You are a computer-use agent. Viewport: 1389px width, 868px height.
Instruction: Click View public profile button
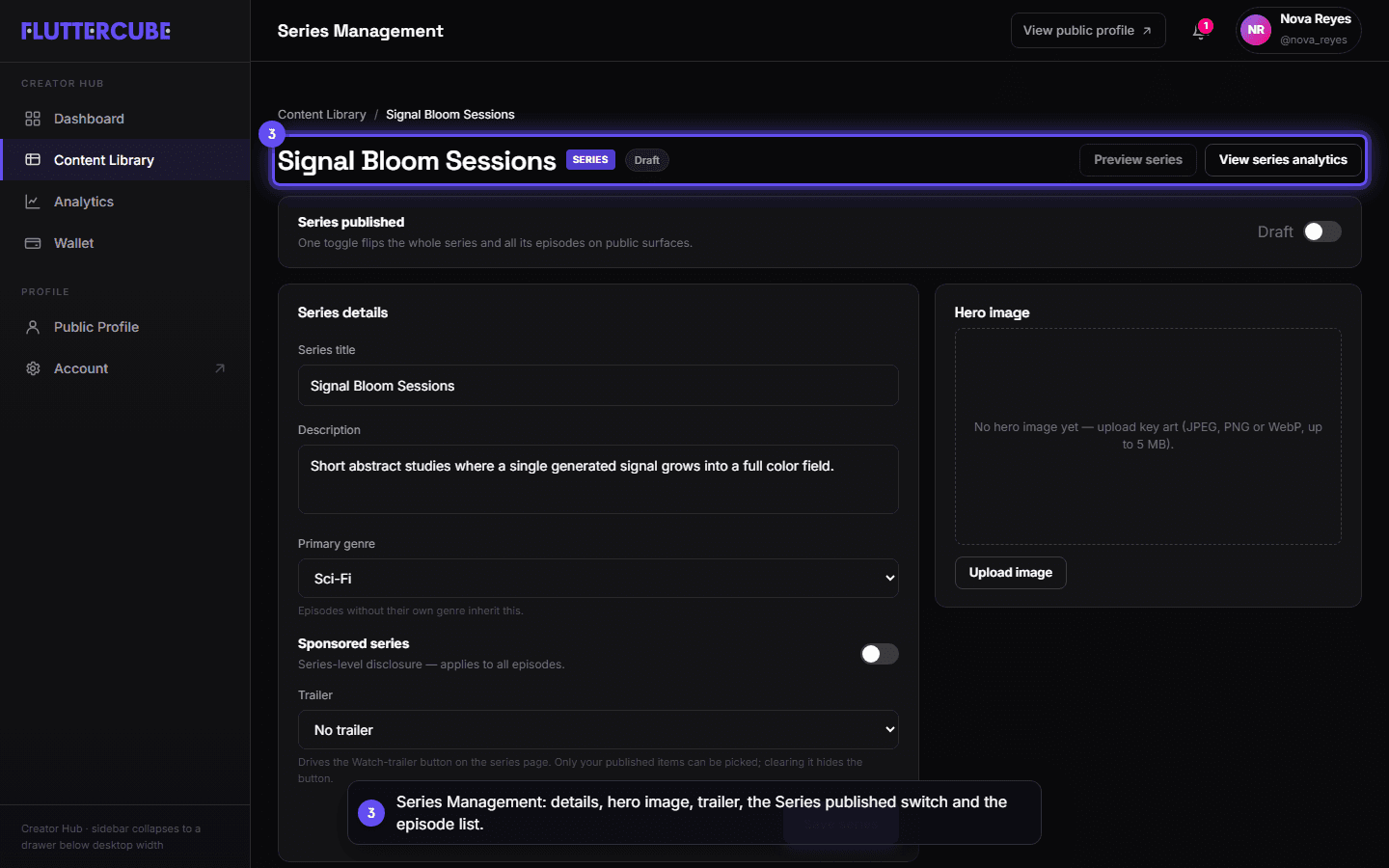tap(1088, 31)
